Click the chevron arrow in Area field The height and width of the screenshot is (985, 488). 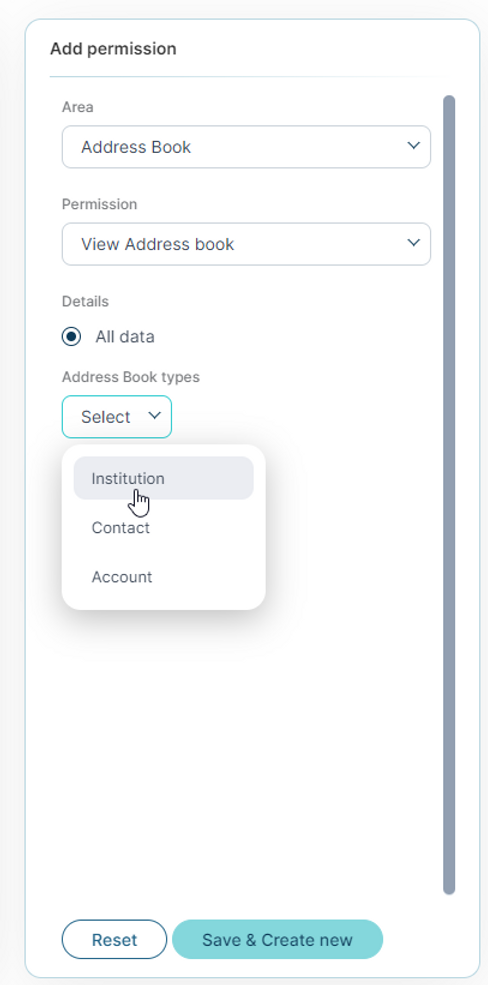(413, 146)
